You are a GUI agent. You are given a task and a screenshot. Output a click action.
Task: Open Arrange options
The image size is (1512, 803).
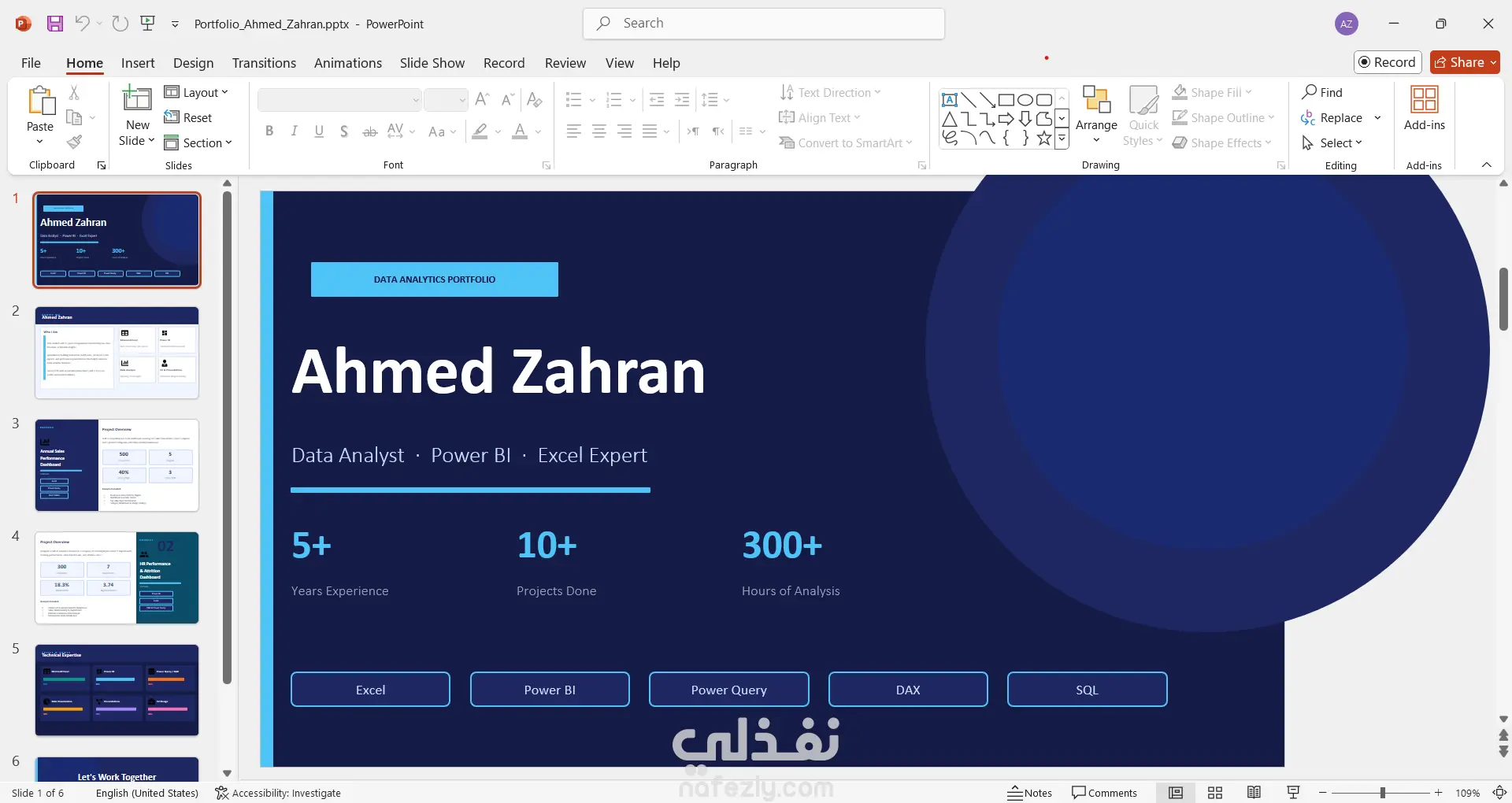[1096, 115]
